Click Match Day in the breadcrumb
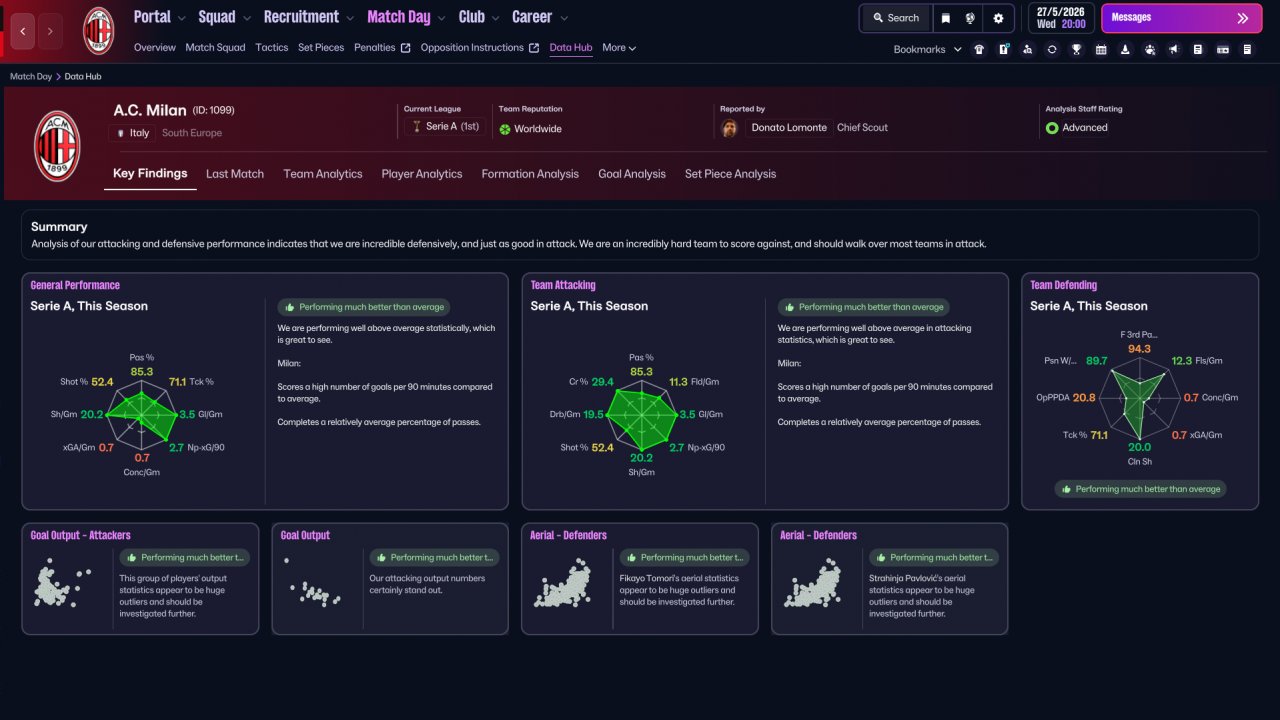 (x=30, y=76)
